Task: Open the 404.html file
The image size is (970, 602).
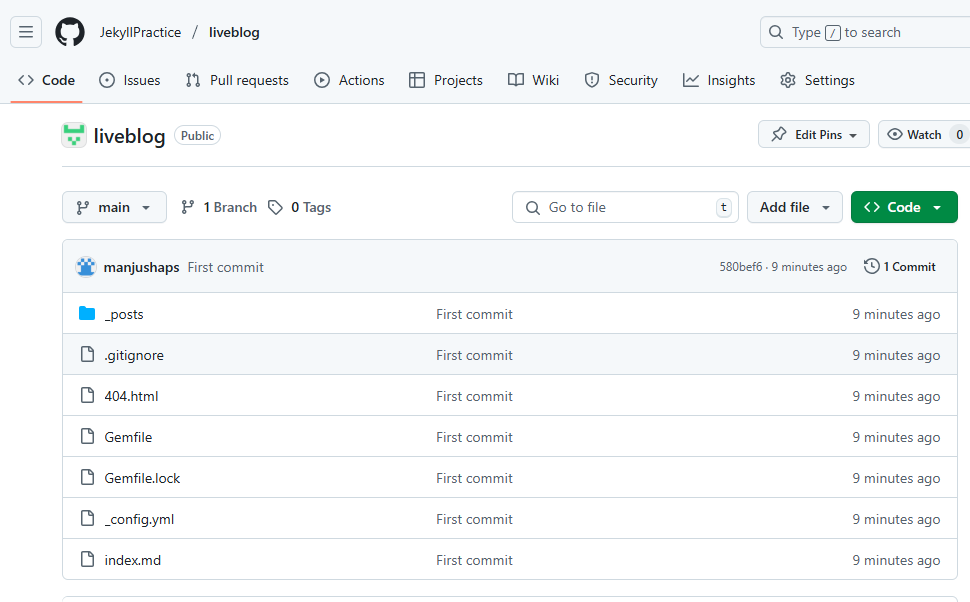Action: click(x=131, y=396)
